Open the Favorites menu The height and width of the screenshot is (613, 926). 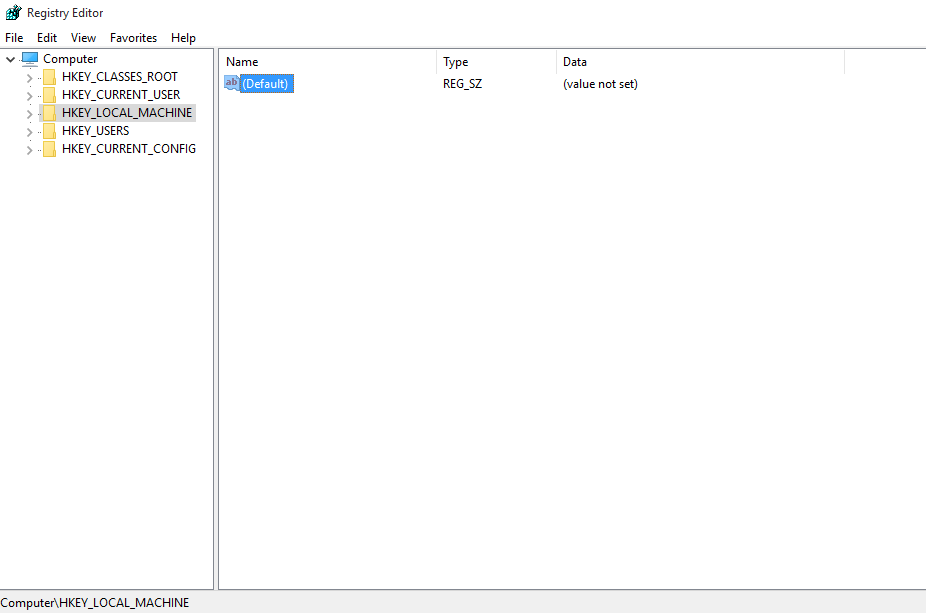click(133, 37)
